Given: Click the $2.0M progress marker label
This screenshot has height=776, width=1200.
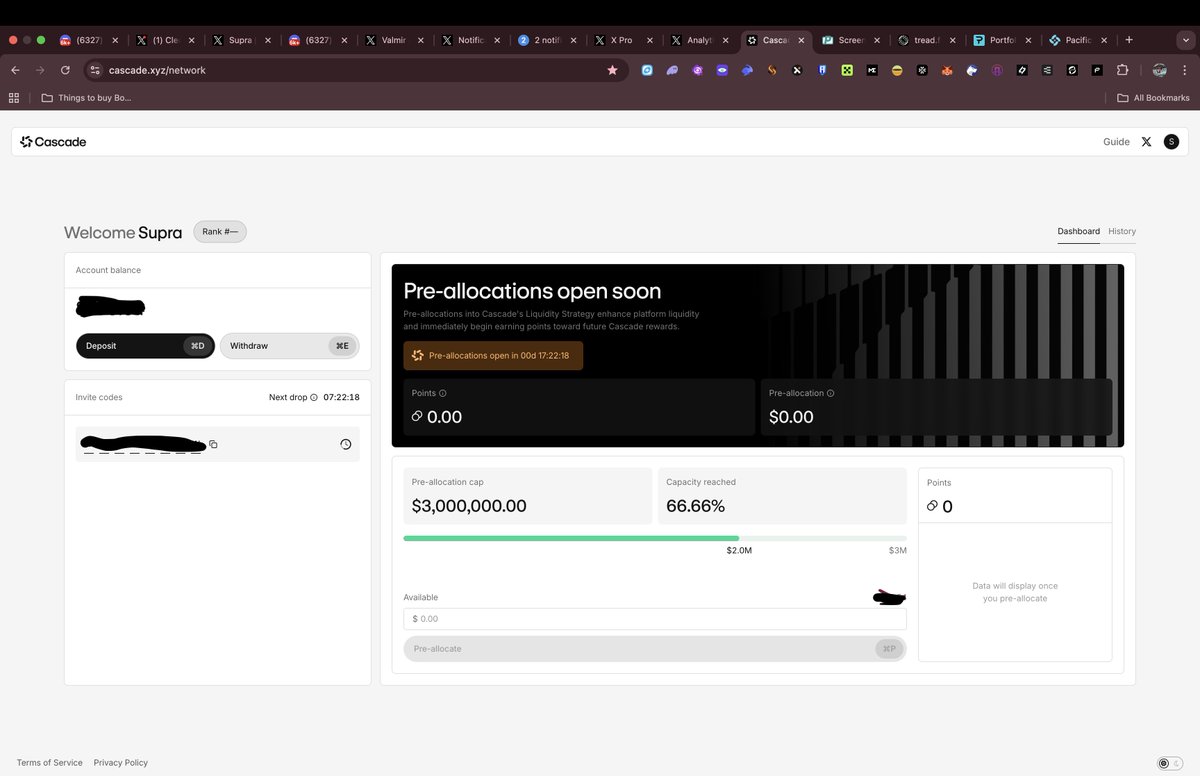Looking at the screenshot, I should pos(739,551).
